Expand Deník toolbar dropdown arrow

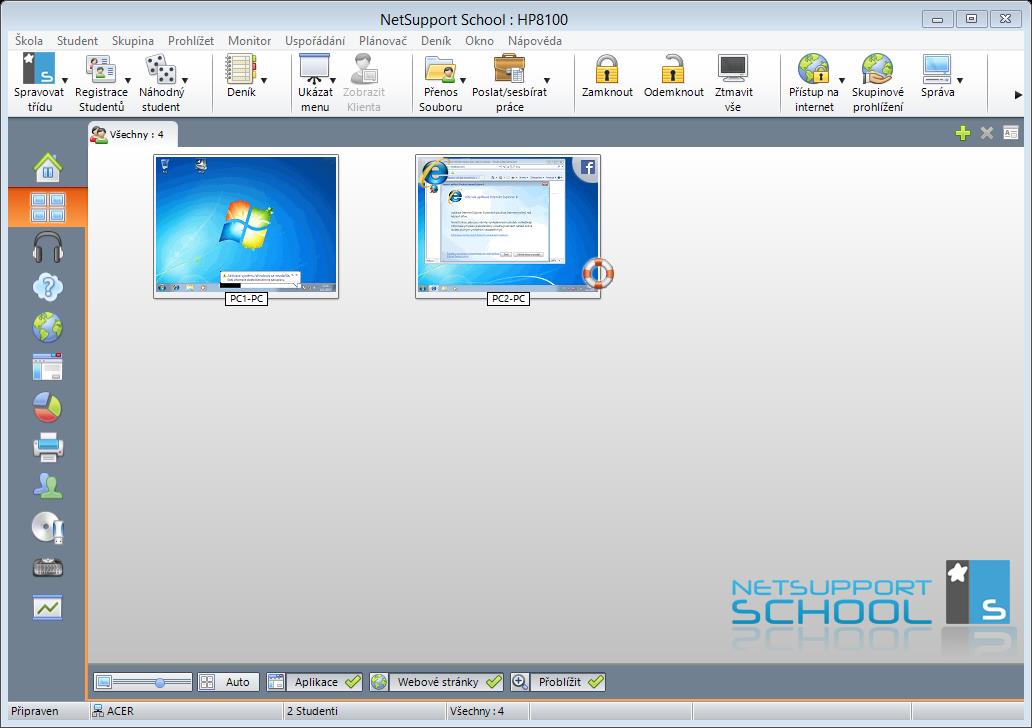pos(264,81)
